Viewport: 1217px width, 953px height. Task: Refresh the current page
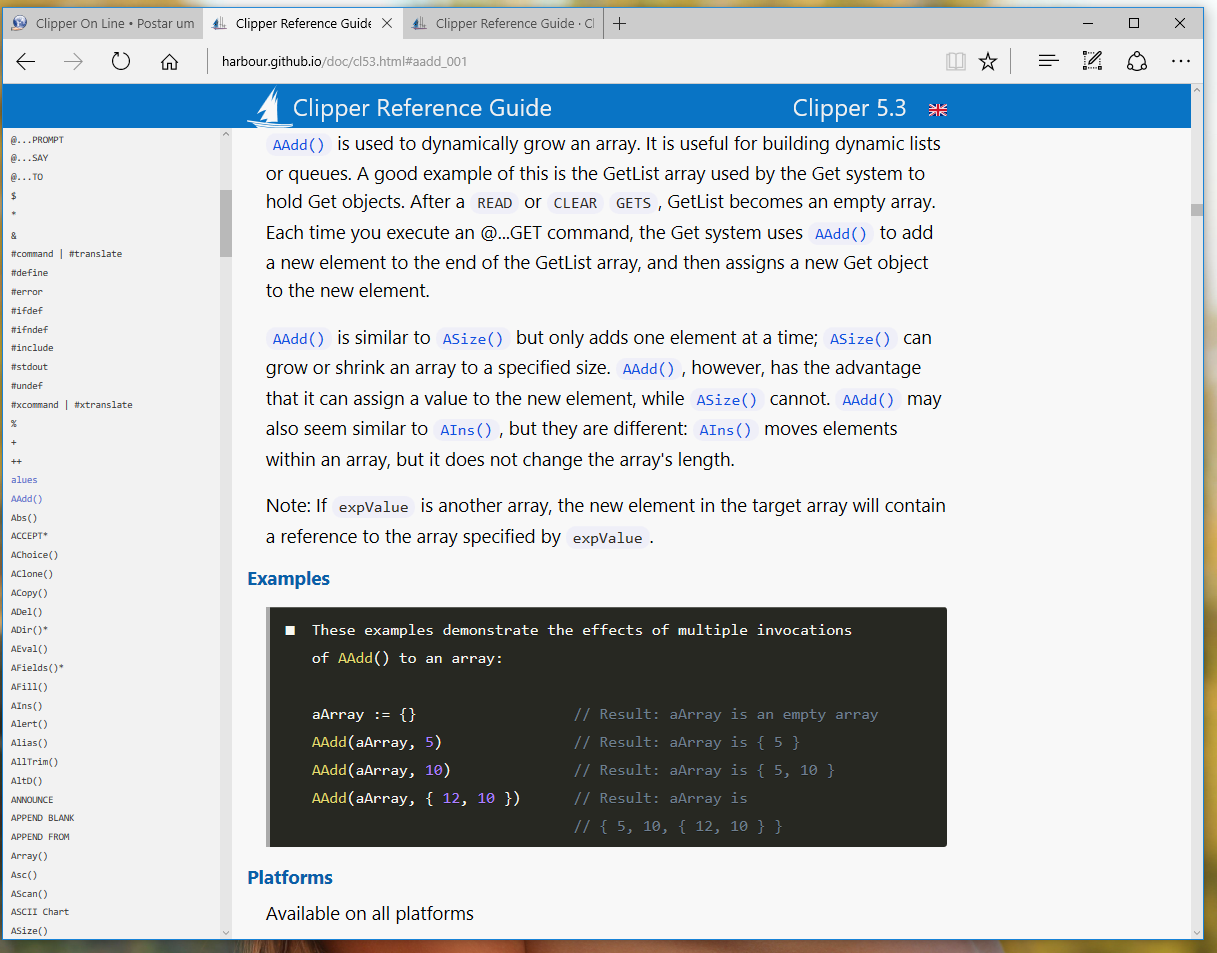[121, 62]
